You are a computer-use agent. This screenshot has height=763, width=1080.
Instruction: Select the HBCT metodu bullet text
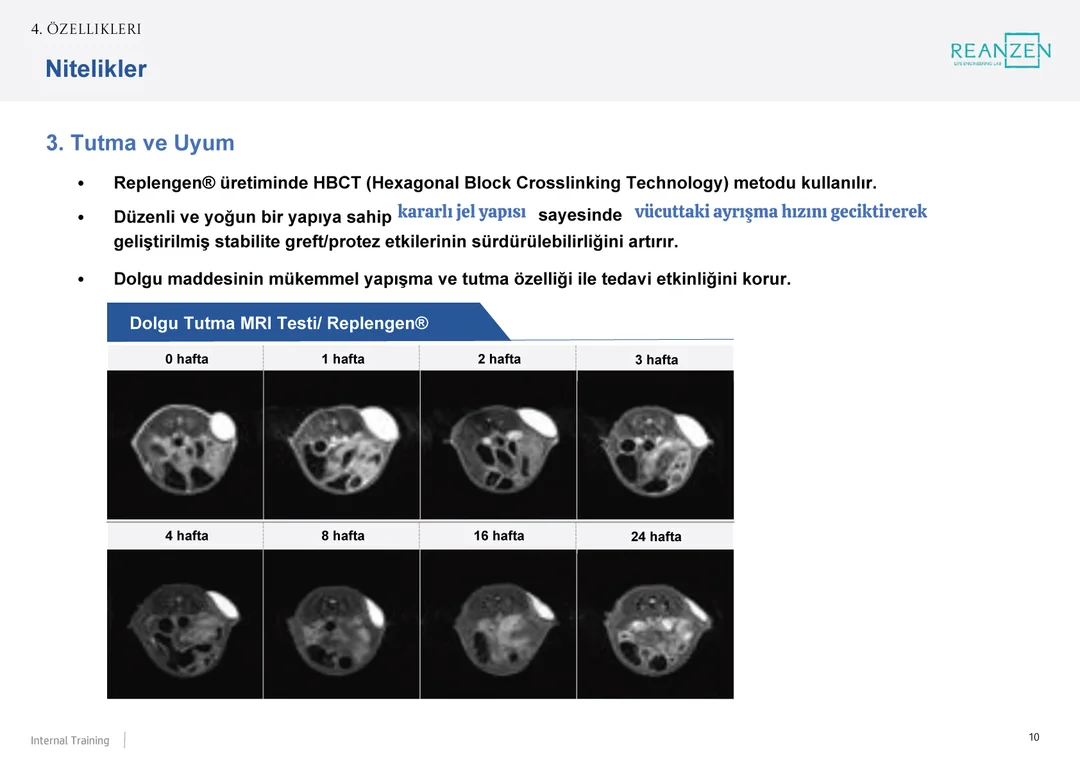(494, 183)
